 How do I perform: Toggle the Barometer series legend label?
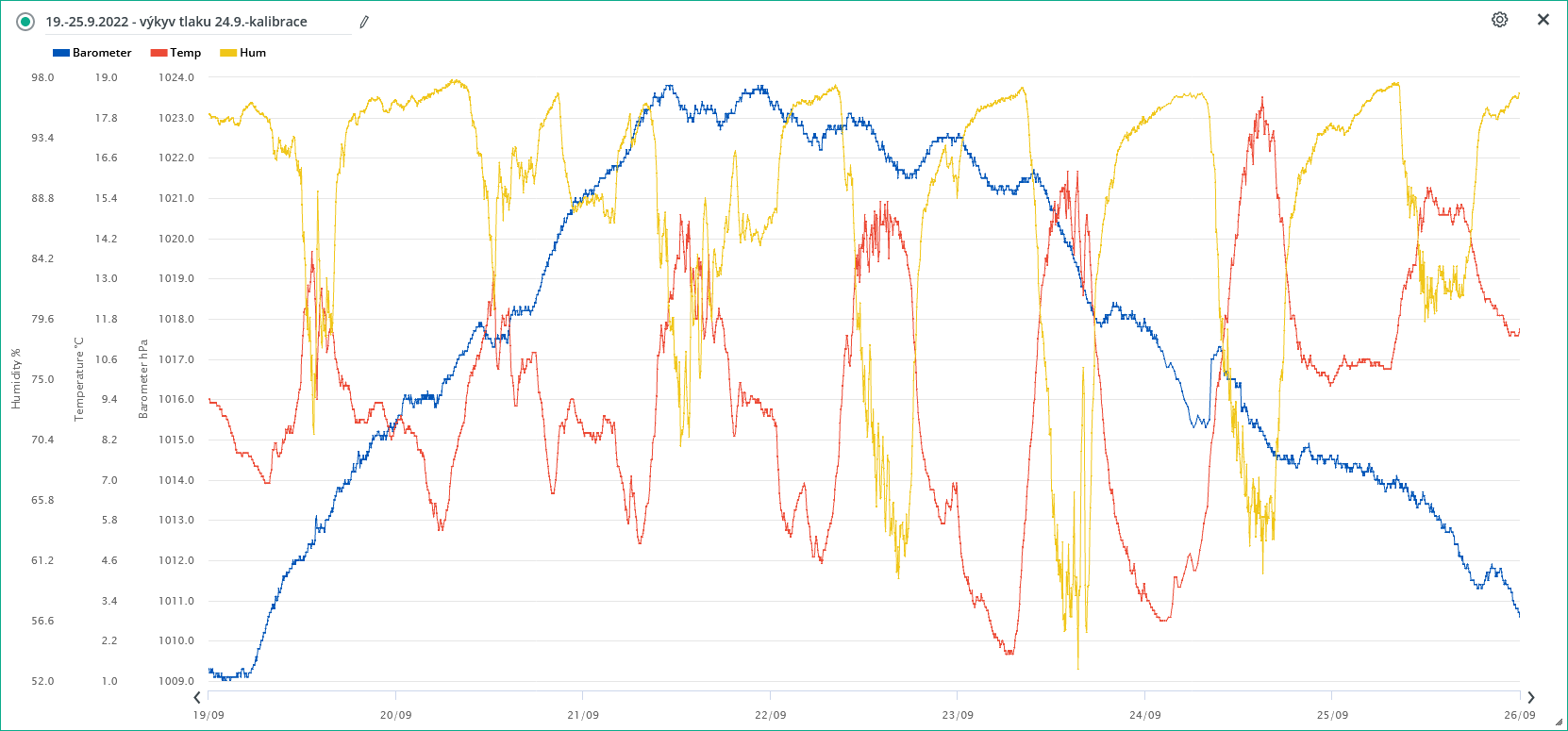pos(102,53)
